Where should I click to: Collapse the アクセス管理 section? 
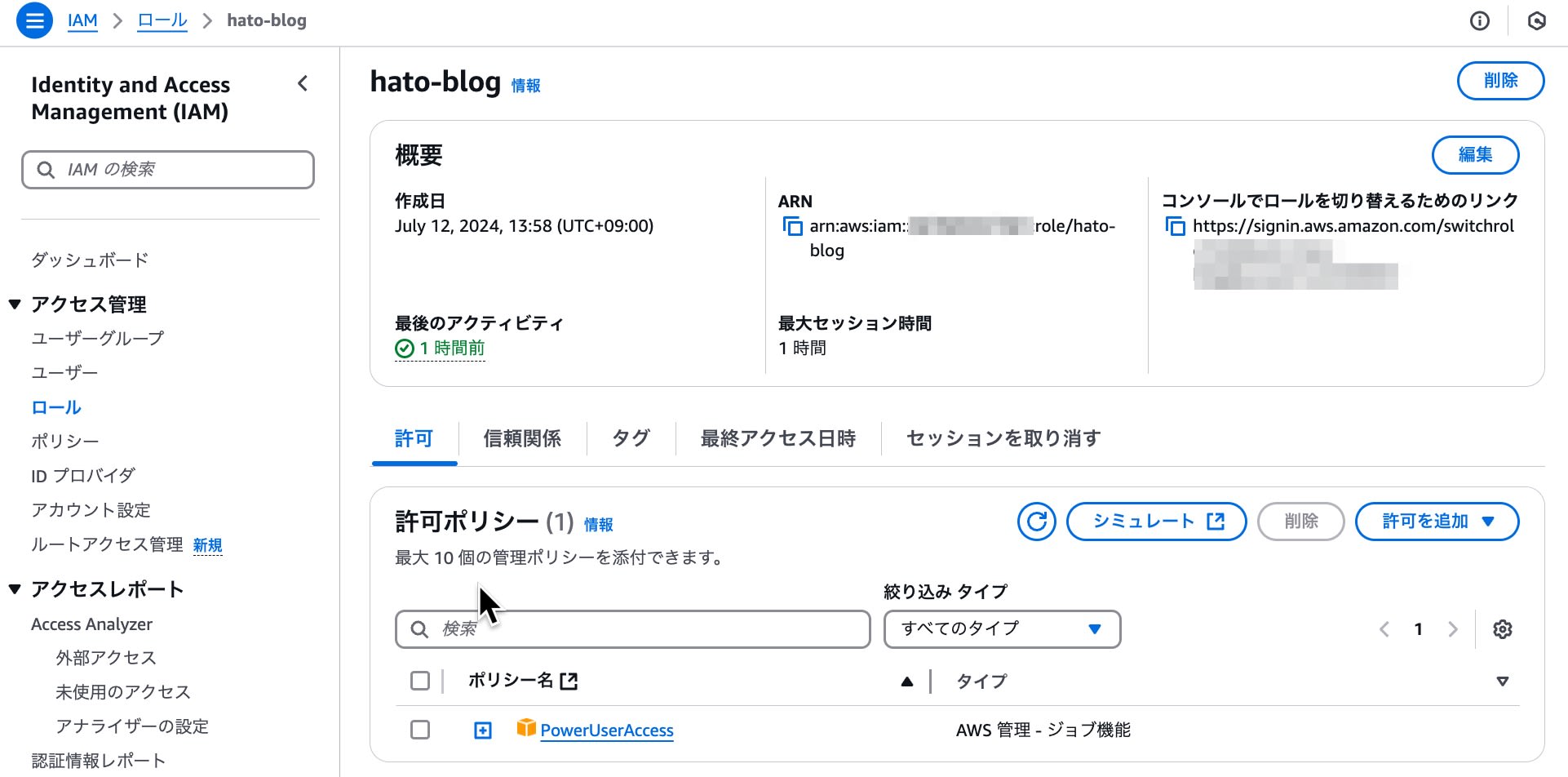coord(15,304)
